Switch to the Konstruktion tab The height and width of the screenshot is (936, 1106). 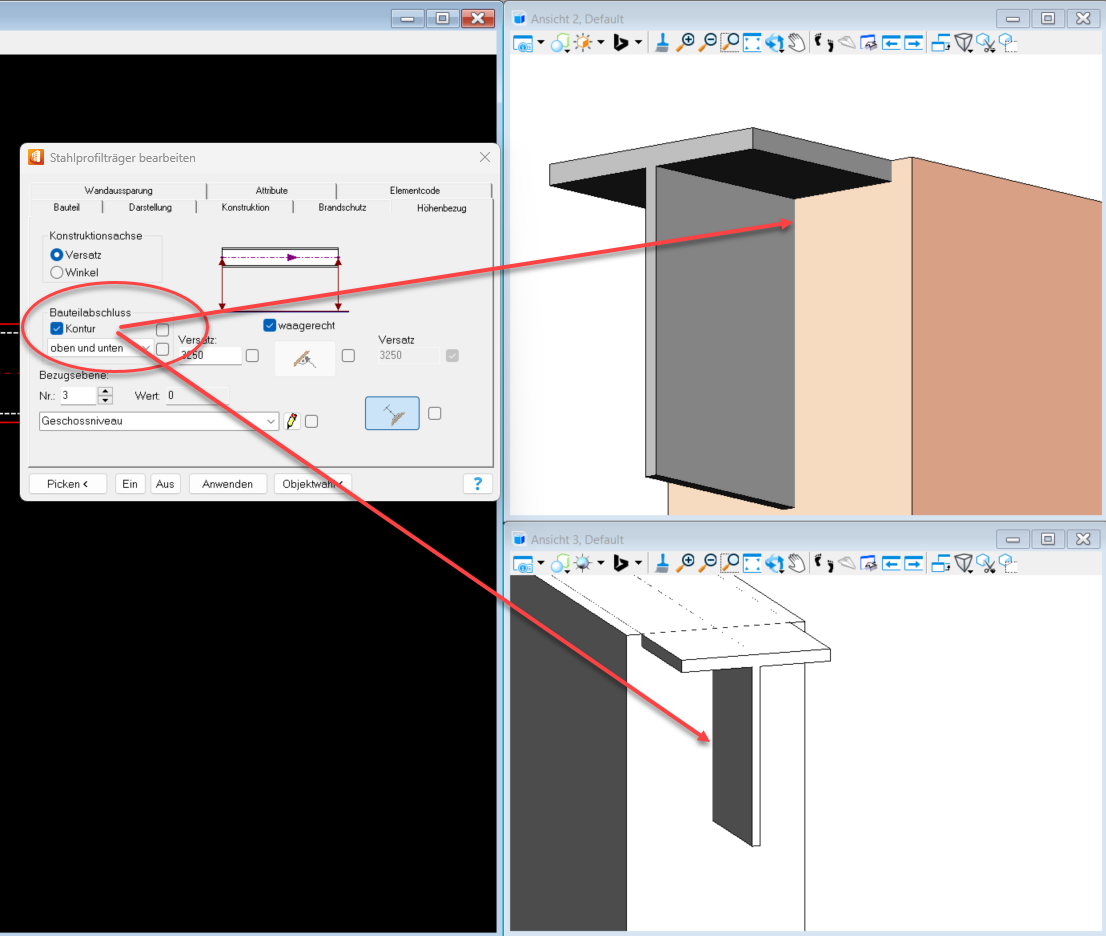click(245, 207)
